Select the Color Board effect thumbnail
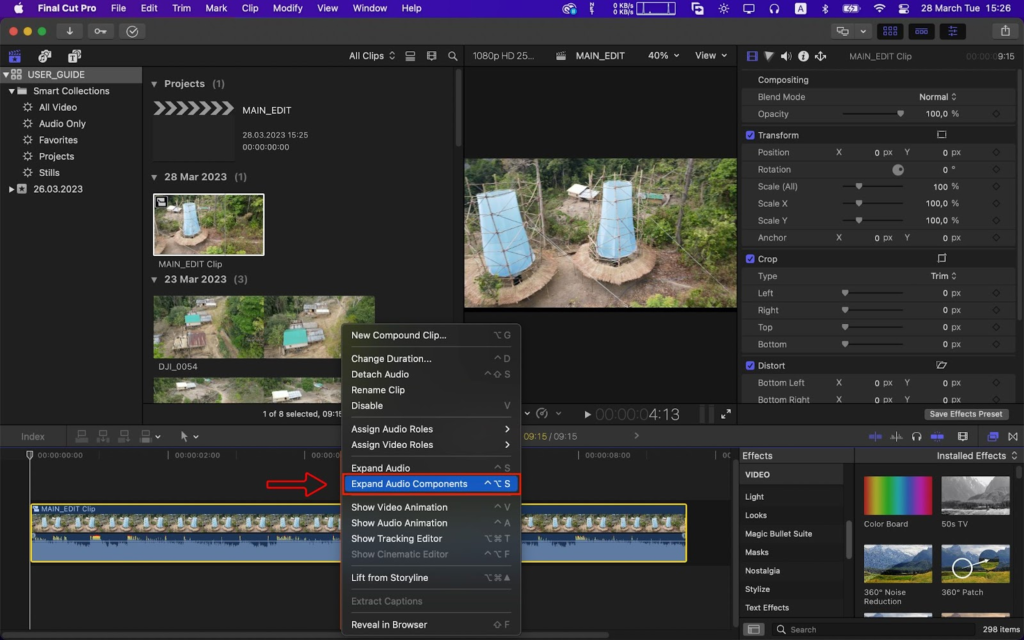The image size is (1024, 640). [898, 496]
